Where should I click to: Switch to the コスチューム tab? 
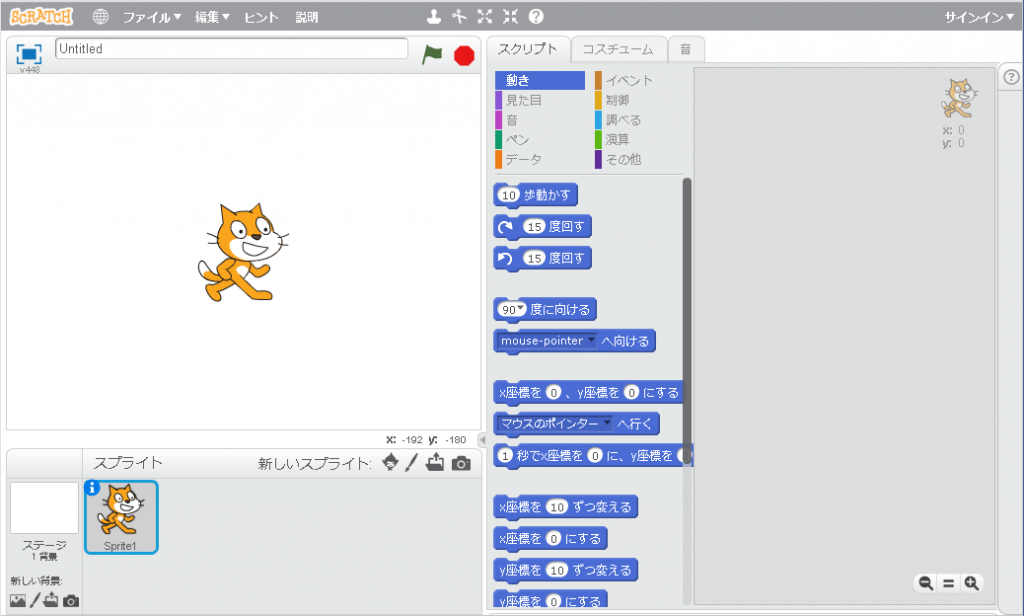pos(618,49)
